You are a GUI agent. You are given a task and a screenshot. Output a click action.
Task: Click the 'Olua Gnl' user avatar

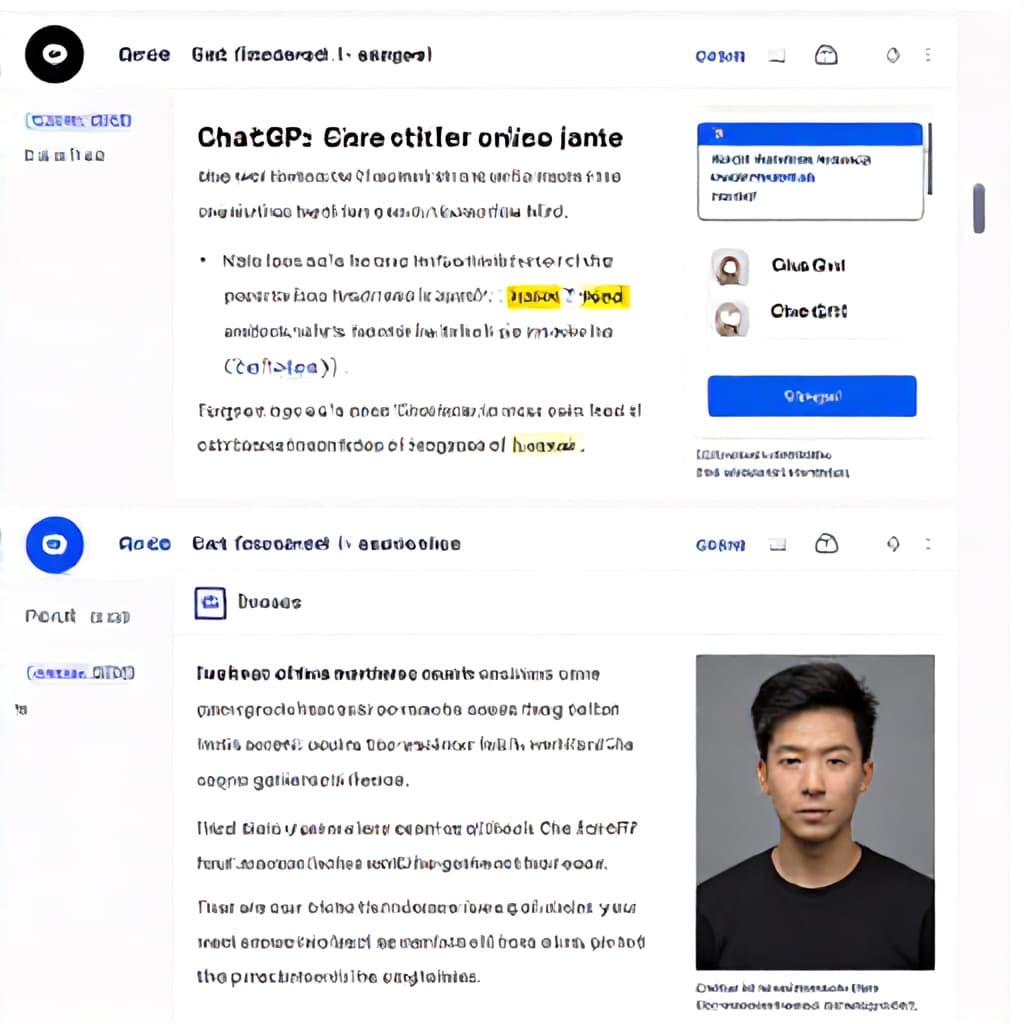point(729,266)
